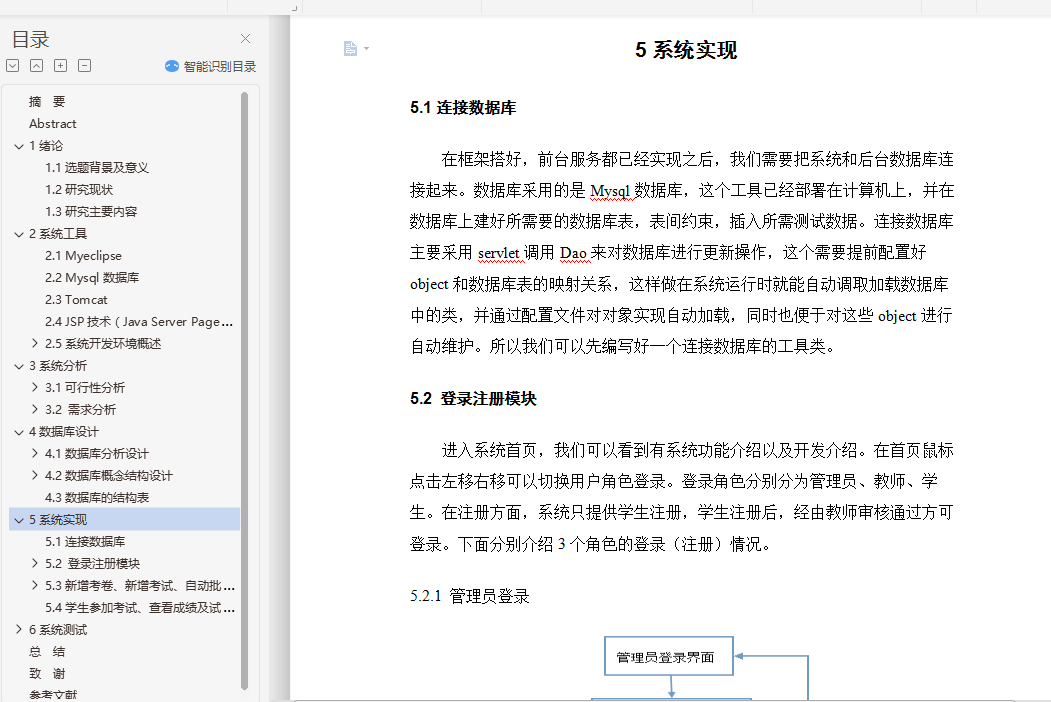This screenshot has height=702, width=1051.
Task: Expand 3.1 可行性分析 chevron
Action: [x=35, y=387]
